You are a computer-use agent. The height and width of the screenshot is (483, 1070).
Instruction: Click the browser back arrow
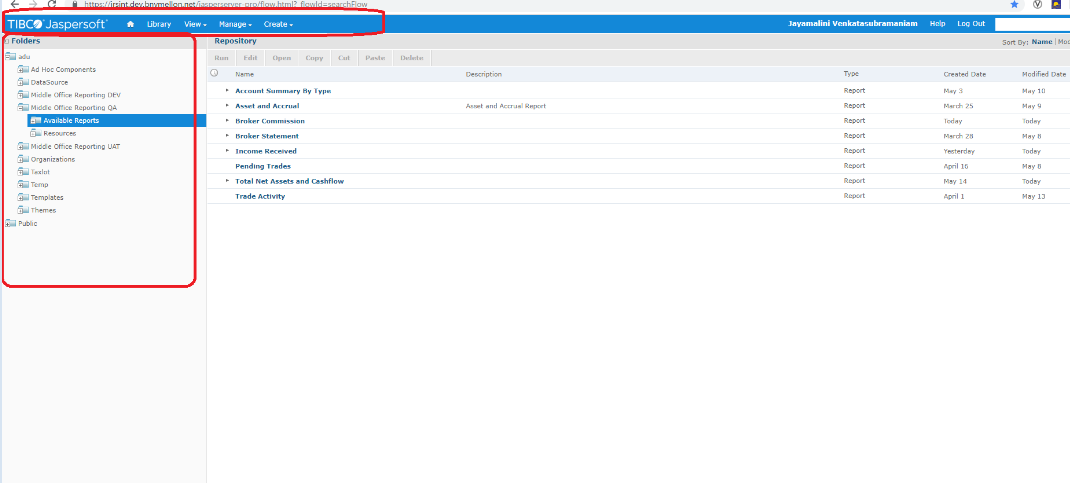(14, 4)
